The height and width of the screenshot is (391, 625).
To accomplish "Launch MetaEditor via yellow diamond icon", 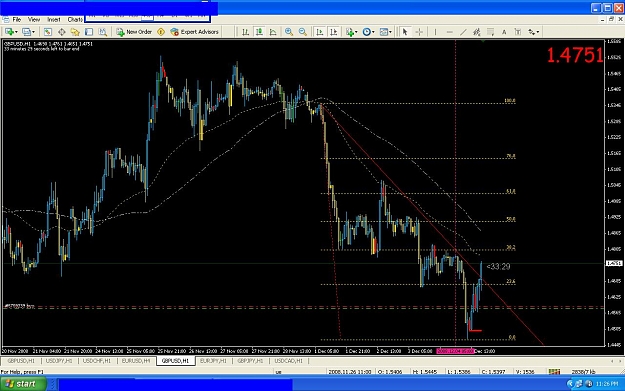I will (x=161, y=32).
